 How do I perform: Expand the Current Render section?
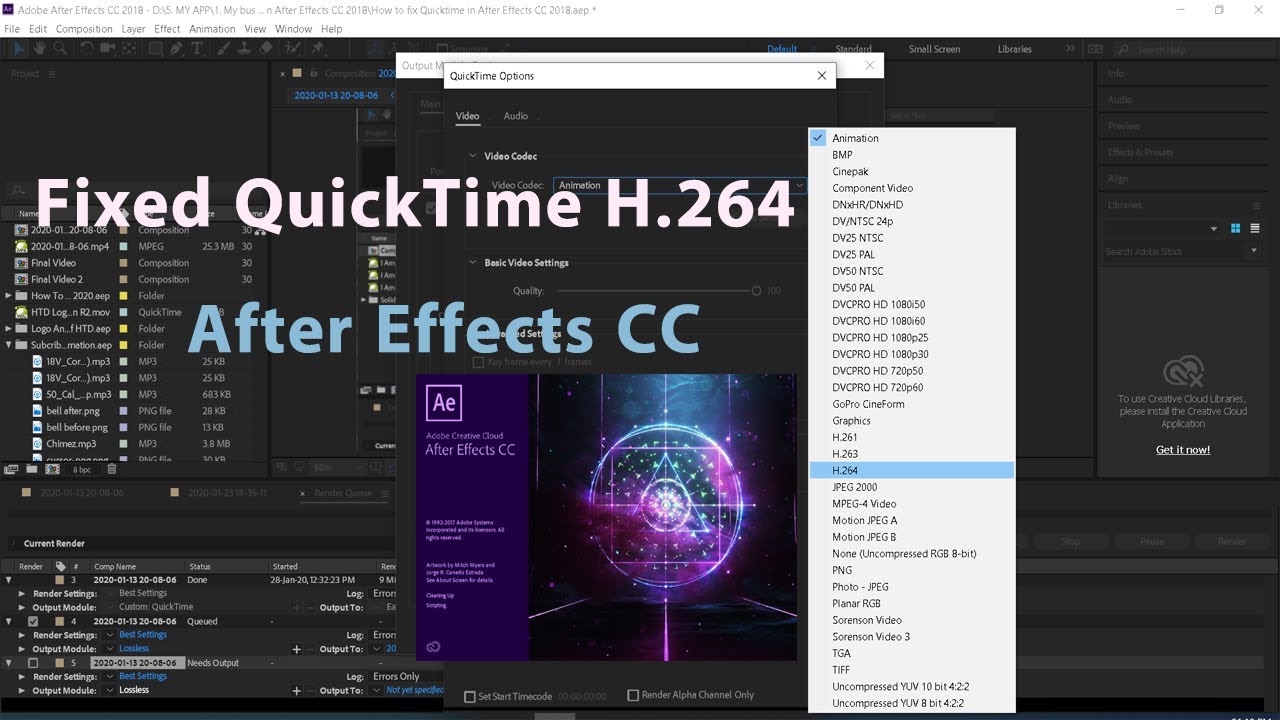[x=13, y=544]
